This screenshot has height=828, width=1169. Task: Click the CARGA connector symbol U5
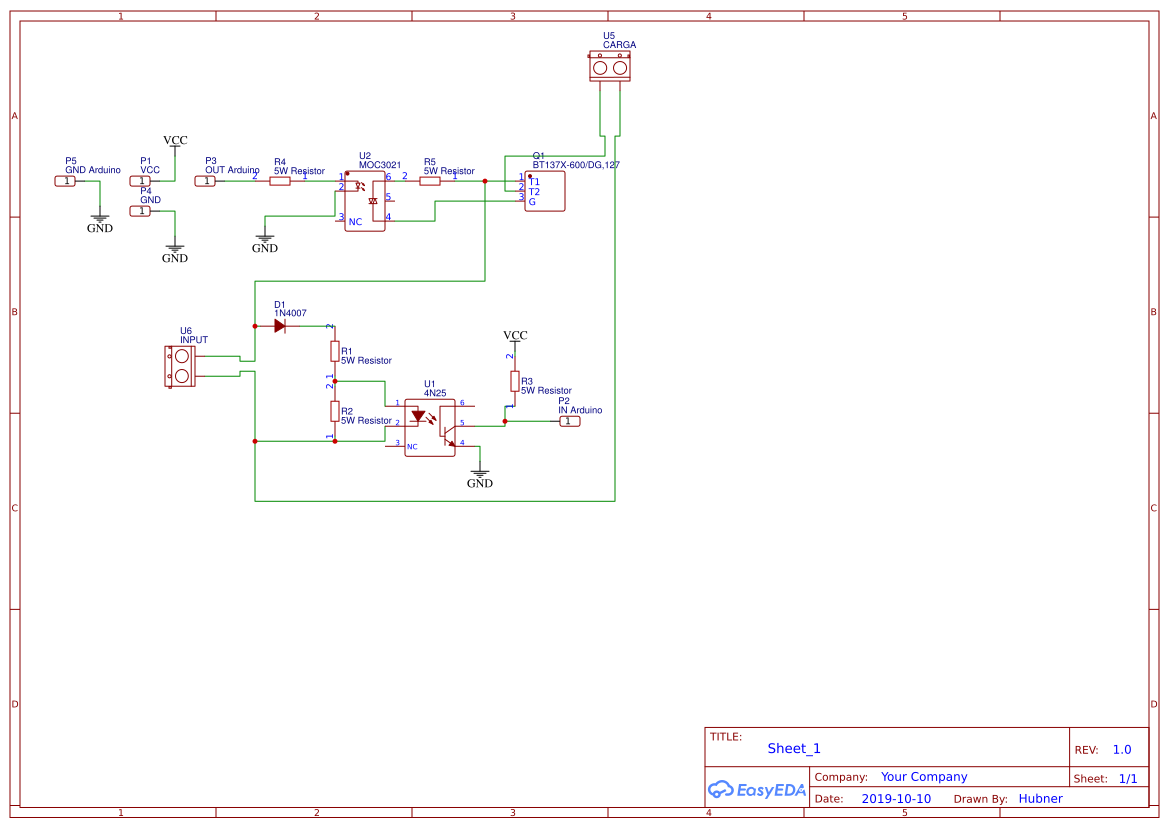pyautogui.click(x=609, y=65)
